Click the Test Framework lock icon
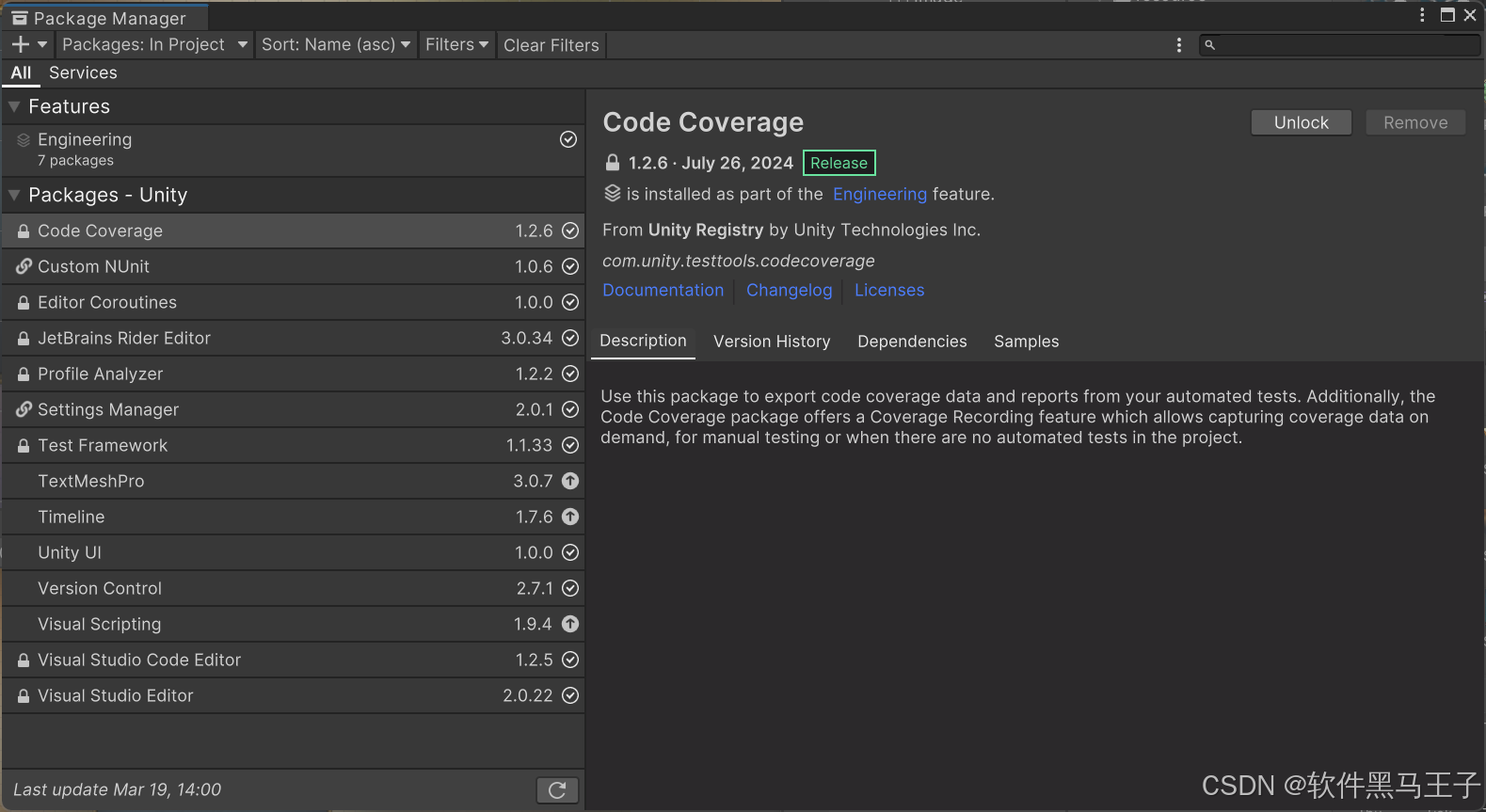1486x812 pixels. (24, 445)
